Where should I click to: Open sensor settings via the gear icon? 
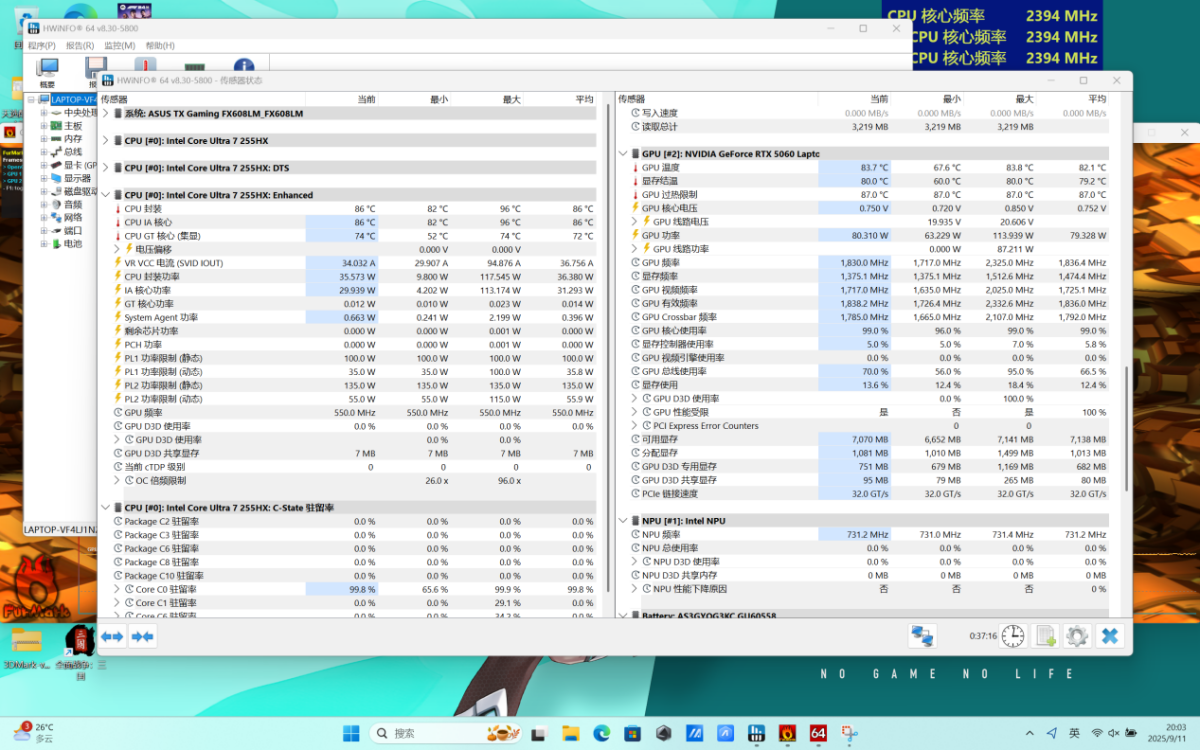tap(1077, 636)
